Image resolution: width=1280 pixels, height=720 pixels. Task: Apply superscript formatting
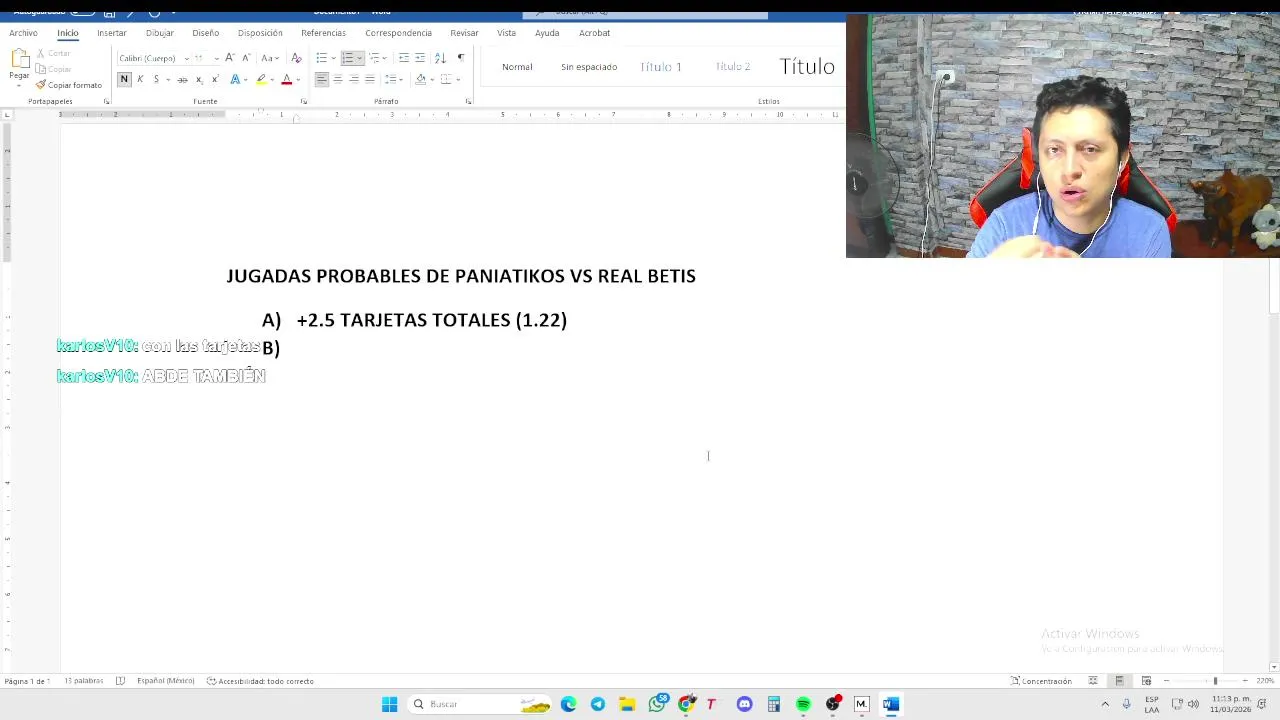tap(214, 79)
